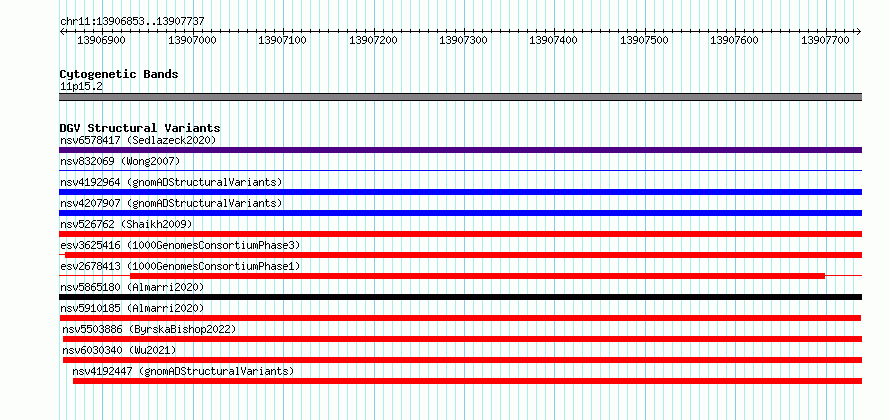The image size is (890, 420).
Task: Select the red bar under esv3625416
Action: tap(463, 255)
